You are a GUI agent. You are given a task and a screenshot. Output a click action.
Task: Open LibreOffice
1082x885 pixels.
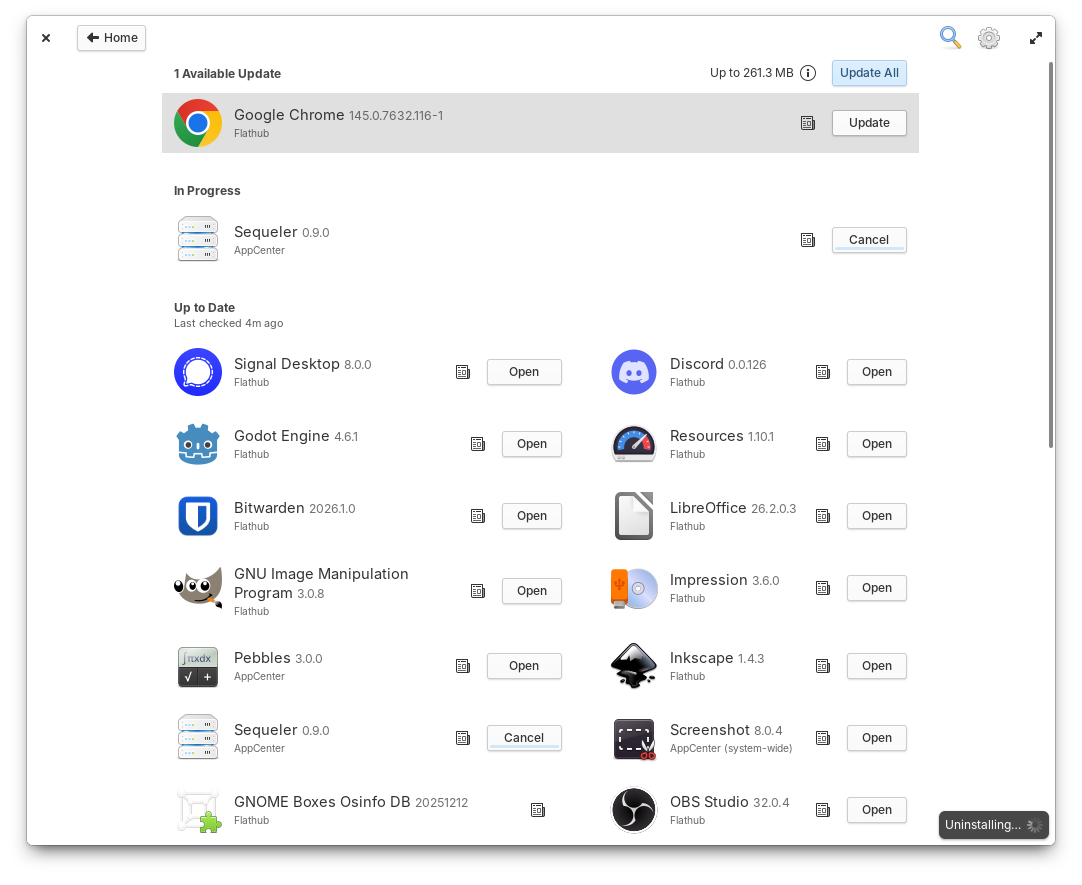click(876, 515)
